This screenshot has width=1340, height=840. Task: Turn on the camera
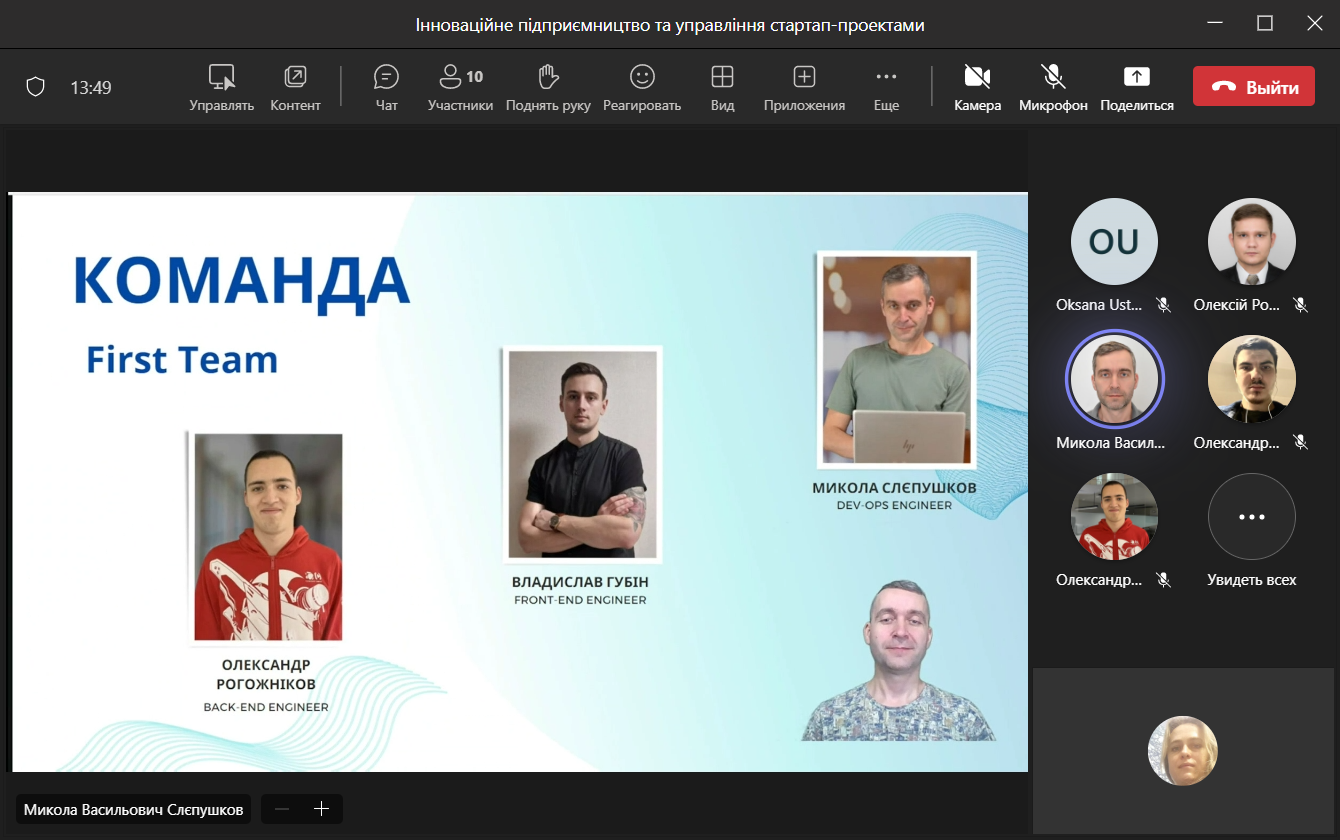977,87
